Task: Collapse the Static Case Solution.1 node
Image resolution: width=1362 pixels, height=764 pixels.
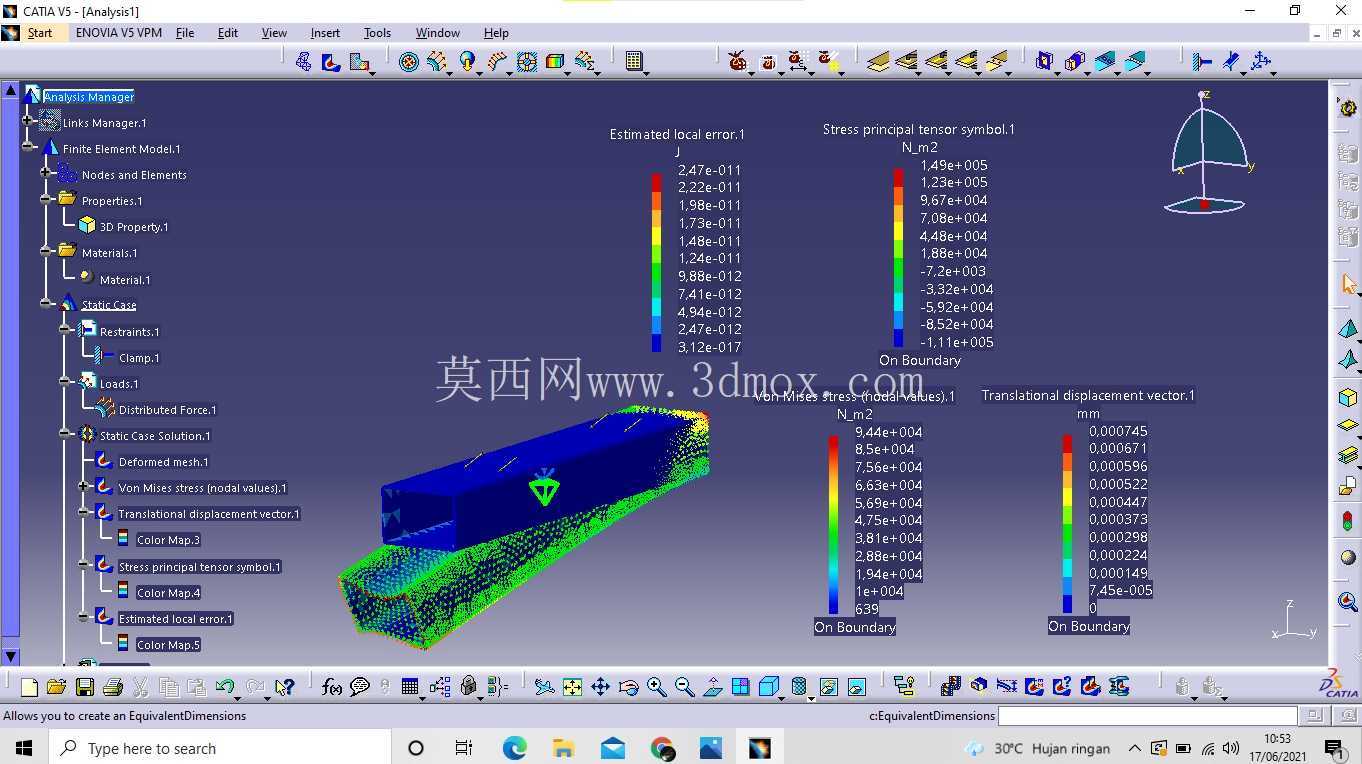Action: tap(66, 435)
